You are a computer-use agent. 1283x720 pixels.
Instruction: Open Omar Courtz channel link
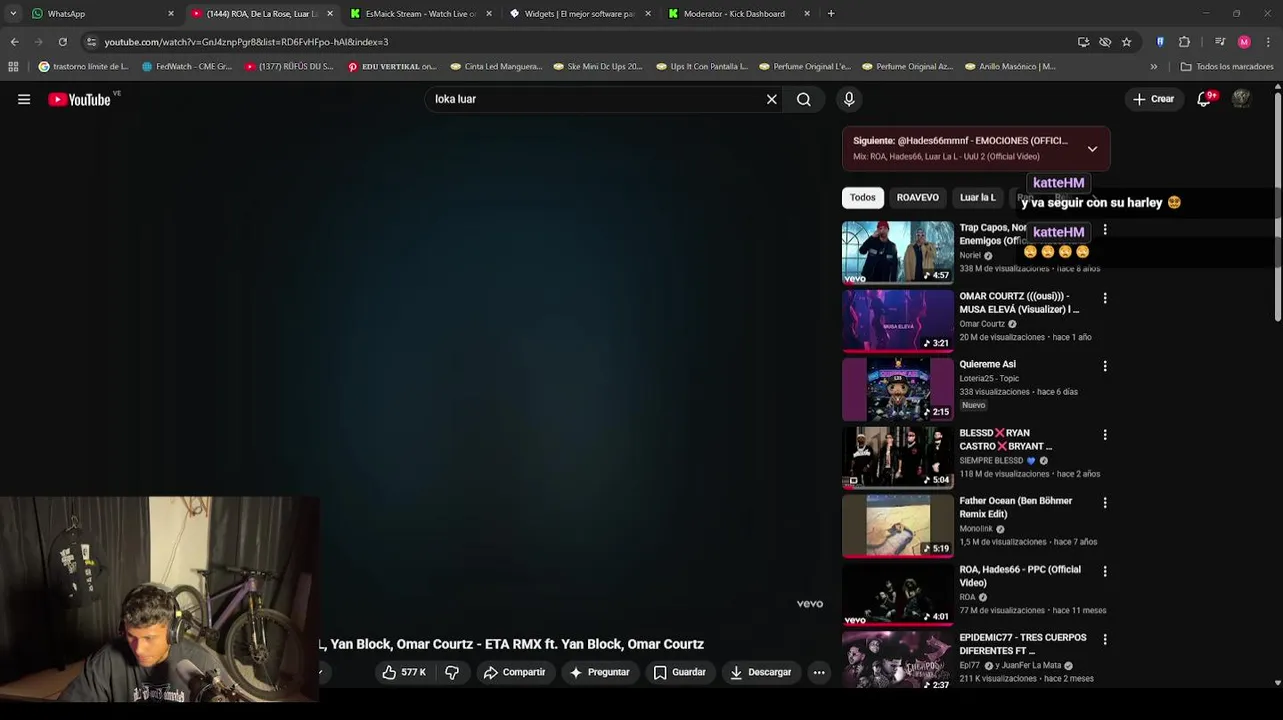pyautogui.click(x=982, y=324)
